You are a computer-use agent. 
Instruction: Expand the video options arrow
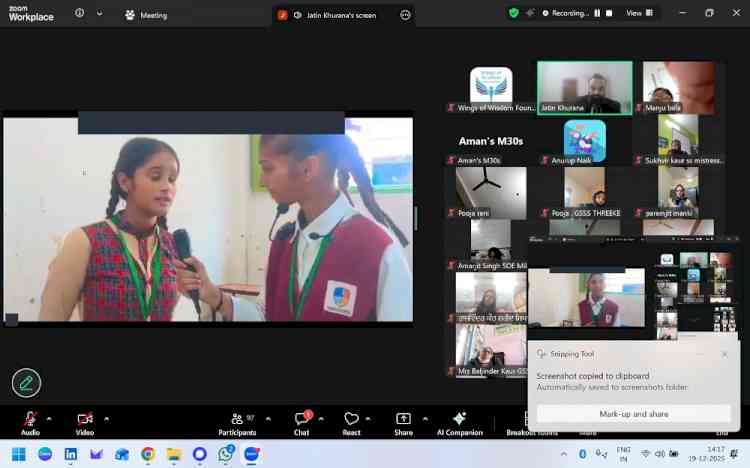pyautogui.click(x=106, y=418)
